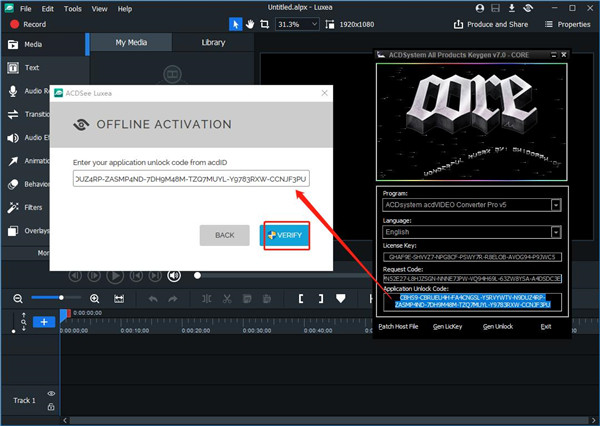Click the Split clip icon
Viewport: 600px width, 426px height.
(206, 299)
